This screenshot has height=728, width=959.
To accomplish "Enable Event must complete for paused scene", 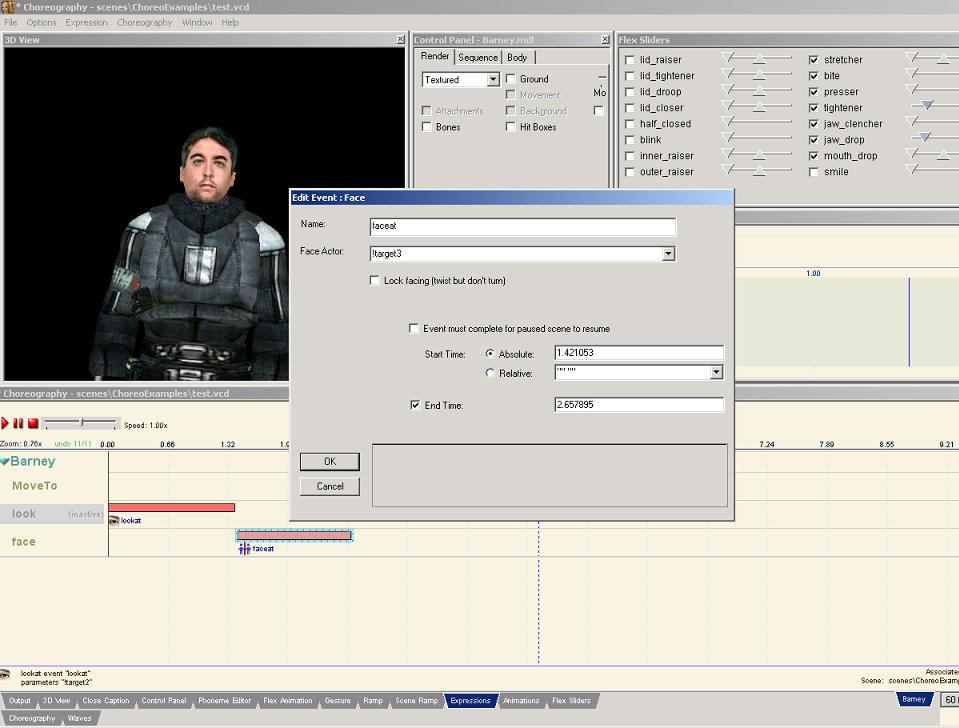I will [414, 329].
